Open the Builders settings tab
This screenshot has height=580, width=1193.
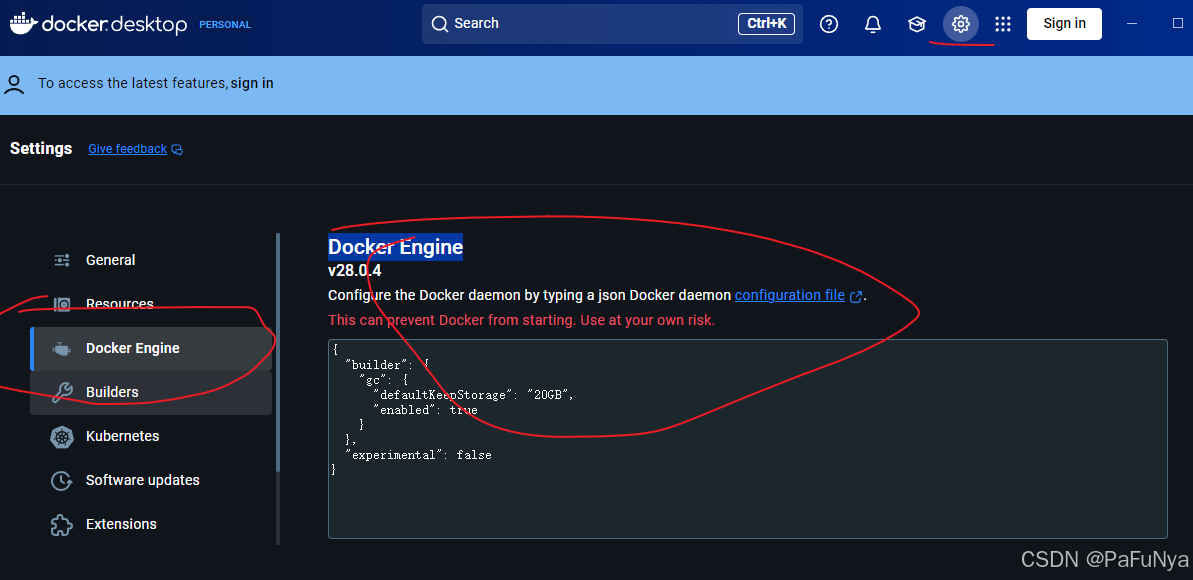coord(151,393)
